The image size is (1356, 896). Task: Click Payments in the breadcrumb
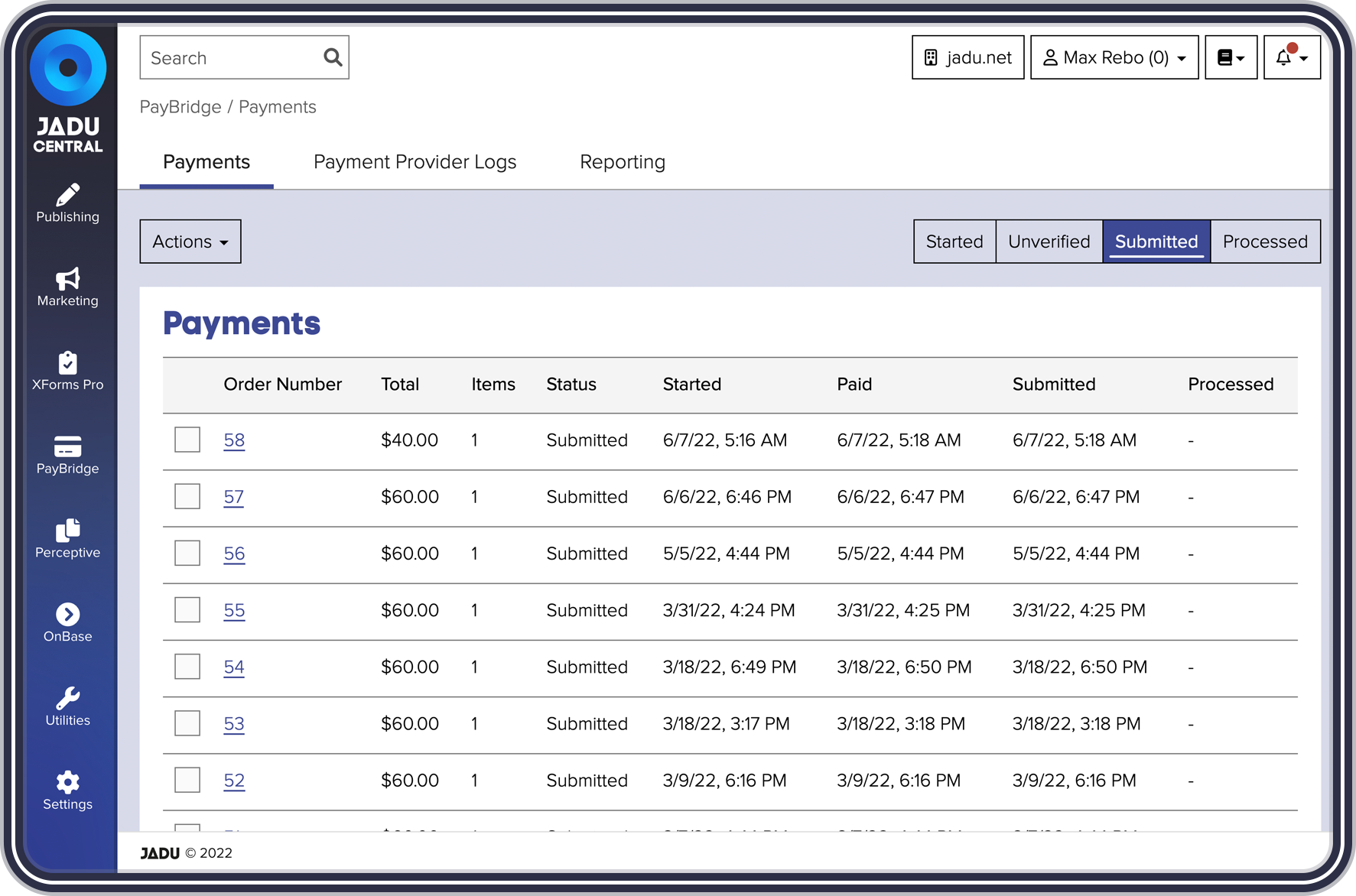coord(278,107)
